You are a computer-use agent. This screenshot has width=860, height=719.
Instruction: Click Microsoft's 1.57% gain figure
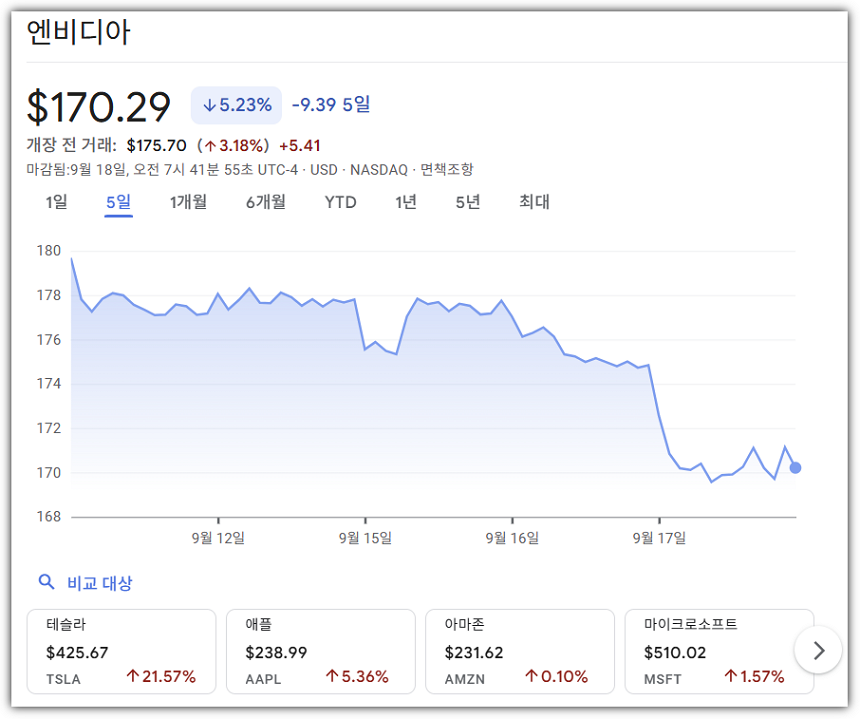pyautogui.click(x=754, y=677)
